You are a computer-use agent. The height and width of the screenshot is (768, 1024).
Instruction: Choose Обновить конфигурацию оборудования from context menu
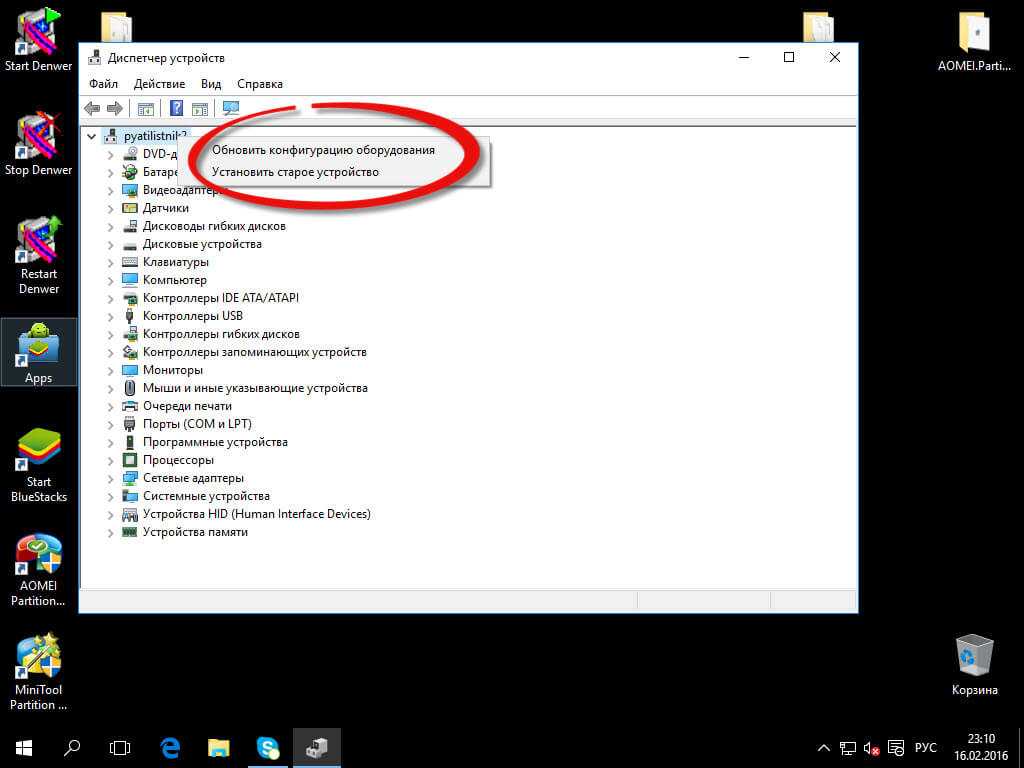coord(323,150)
